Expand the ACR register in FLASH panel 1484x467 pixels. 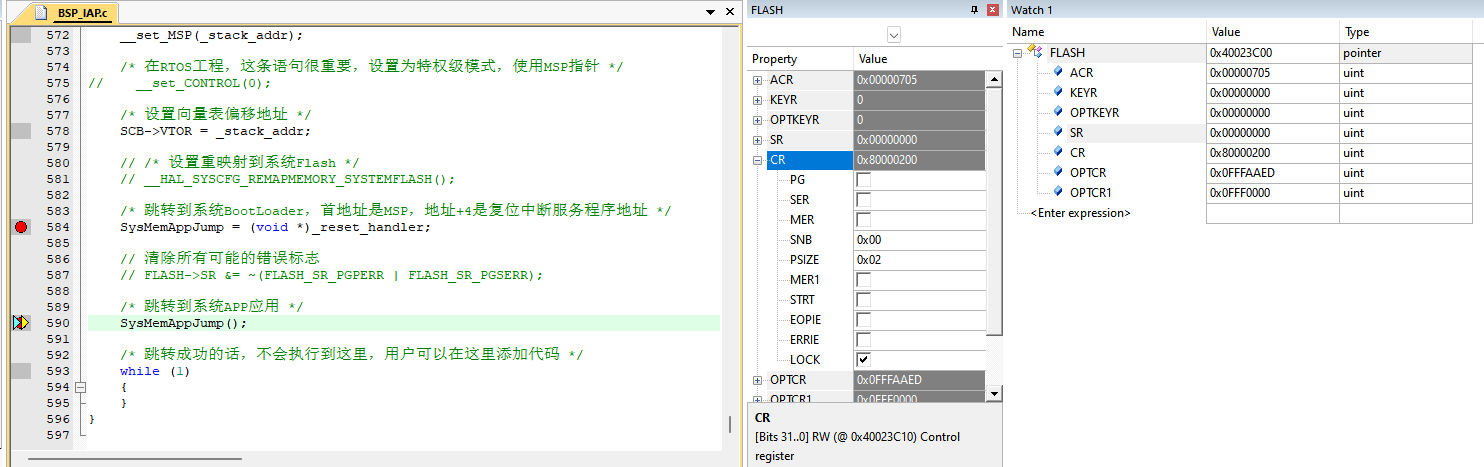(758, 80)
